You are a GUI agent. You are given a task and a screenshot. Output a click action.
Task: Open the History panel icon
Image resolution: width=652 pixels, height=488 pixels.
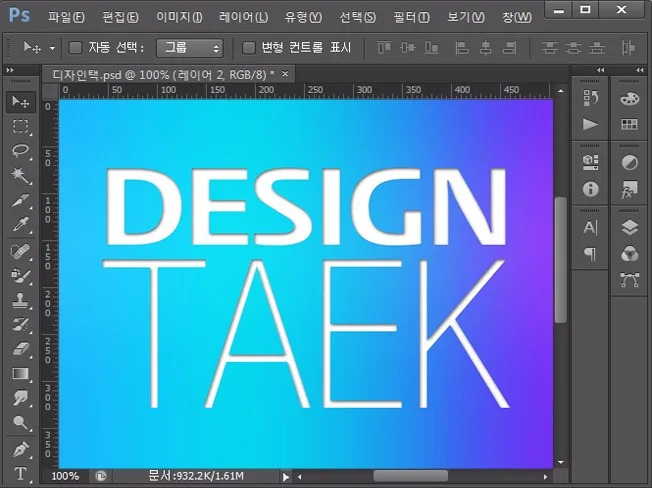590,99
